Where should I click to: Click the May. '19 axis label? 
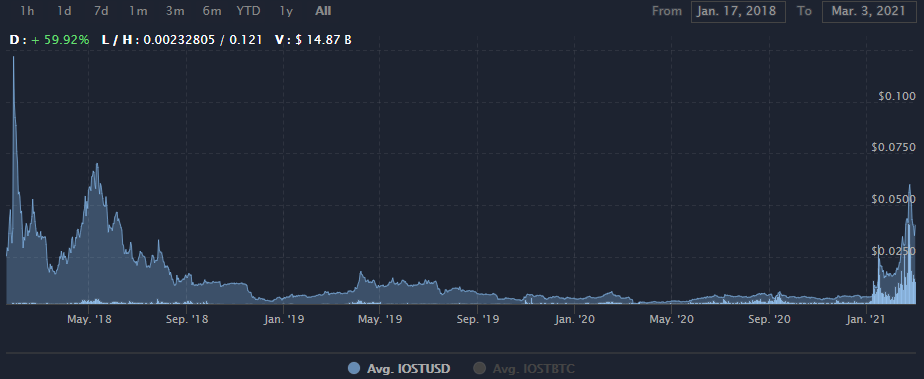pyautogui.click(x=380, y=319)
